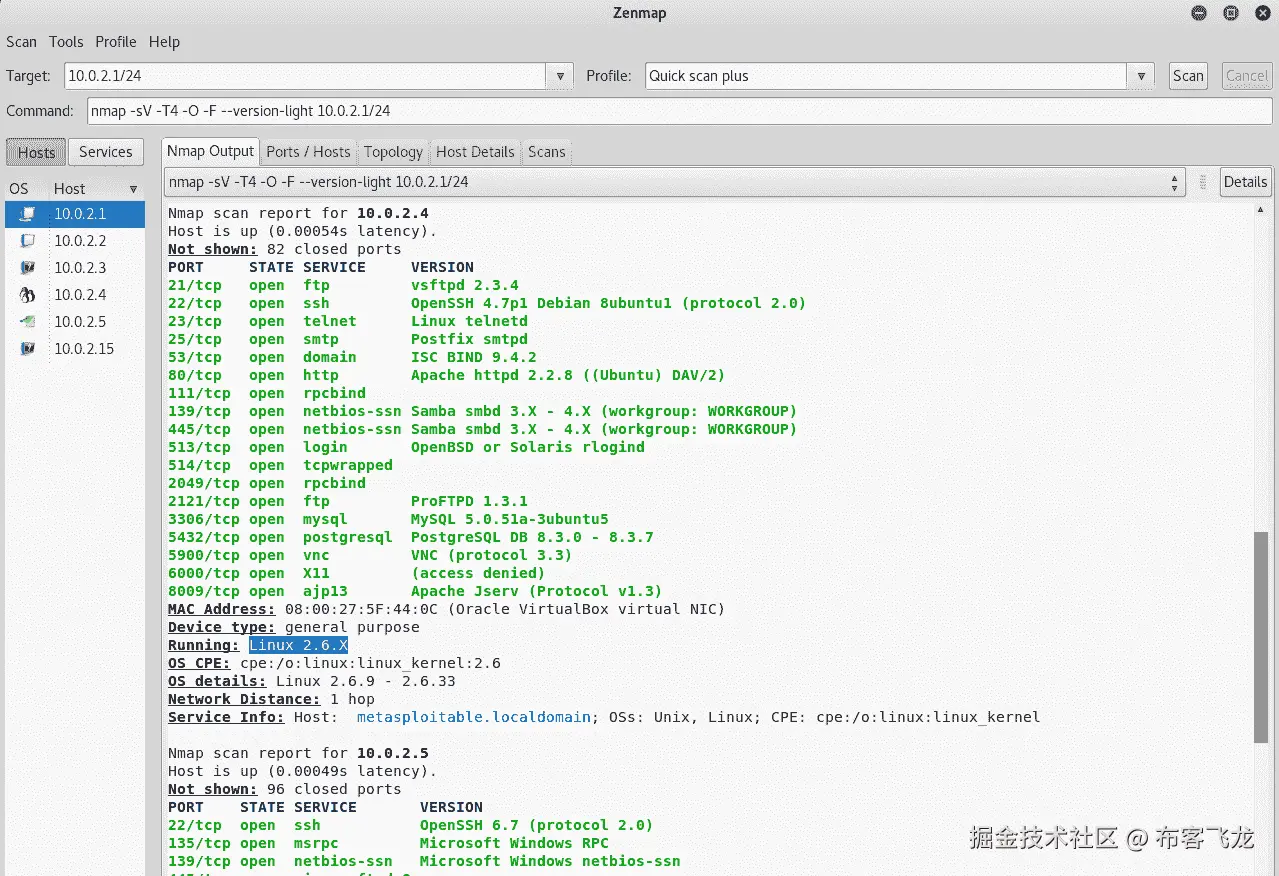
Task: Click 'PostgreSQL DB 8.3.0 - 8.3.7' text
Action: tap(532, 537)
